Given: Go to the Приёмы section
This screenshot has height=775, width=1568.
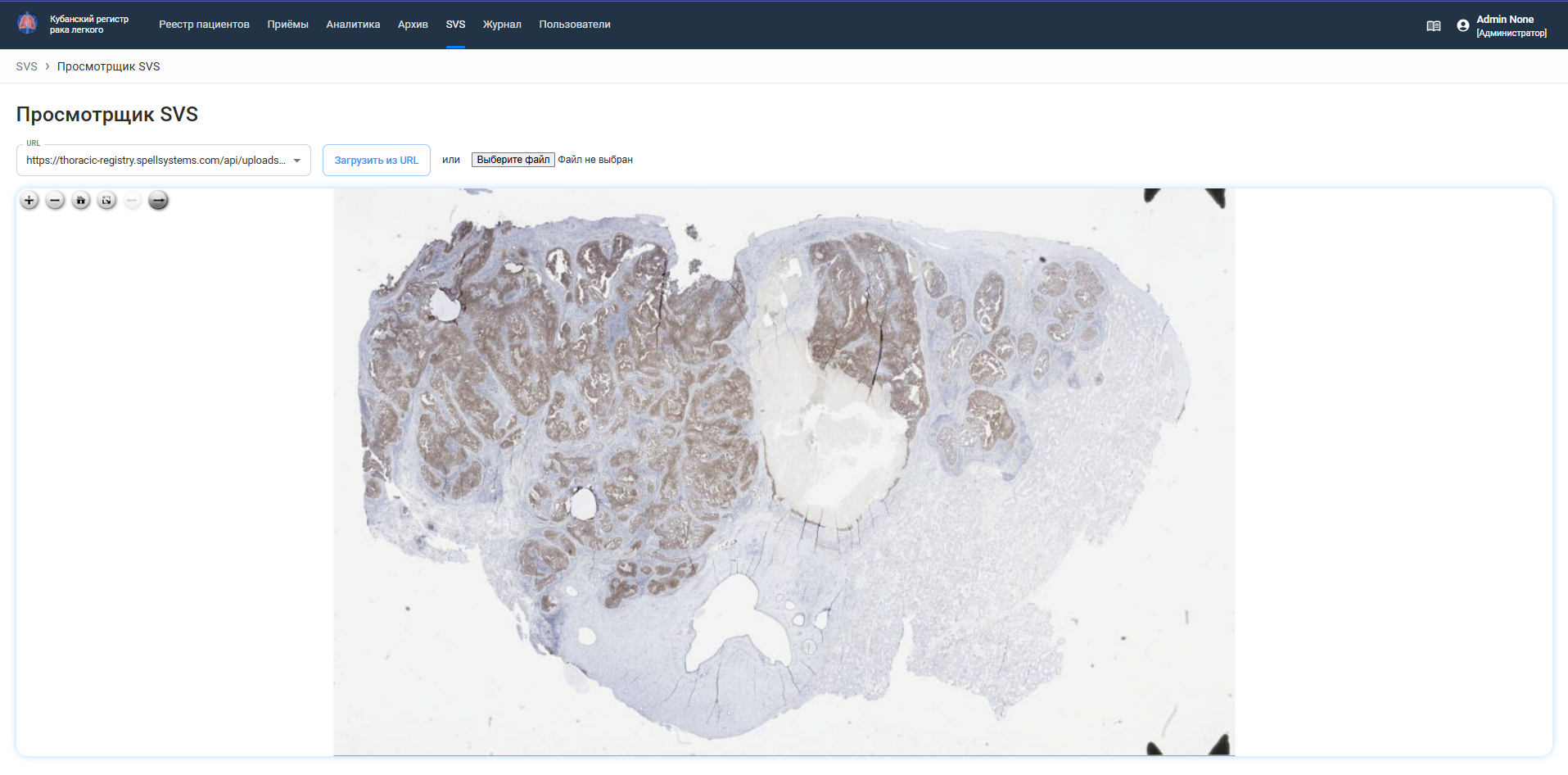Looking at the screenshot, I should (287, 25).
